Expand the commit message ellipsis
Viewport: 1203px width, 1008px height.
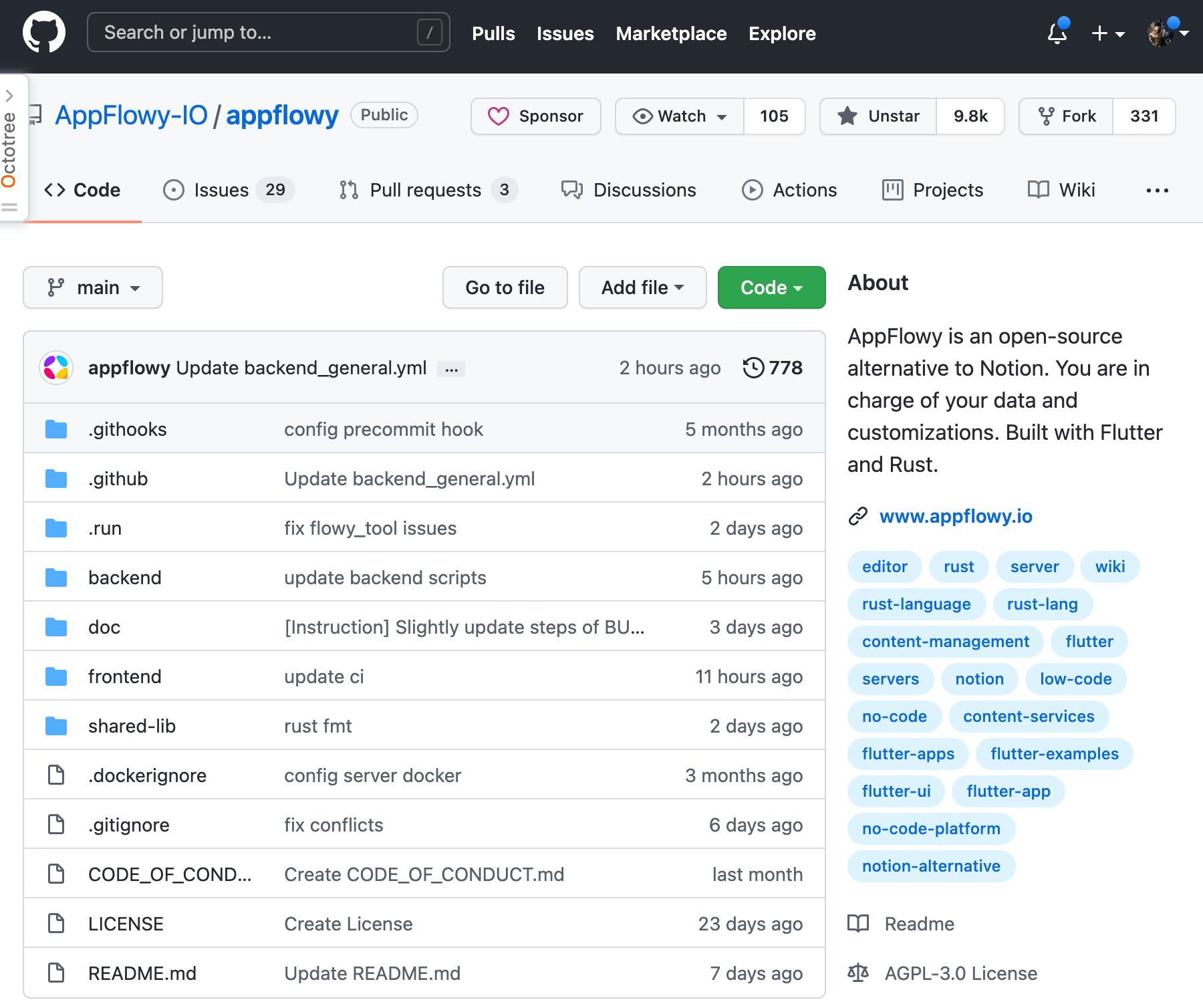click(451, 369)
